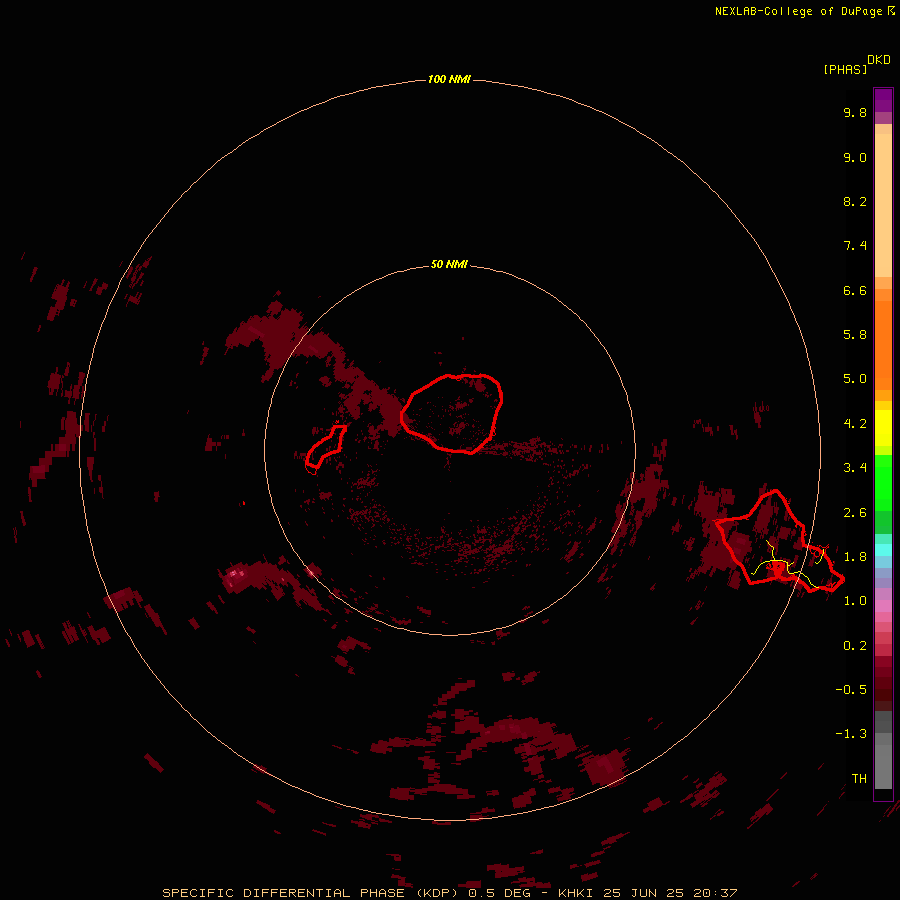Screen dimensions: 900x900
Task: Click the purple top segment of color bar
Action: 883,101
